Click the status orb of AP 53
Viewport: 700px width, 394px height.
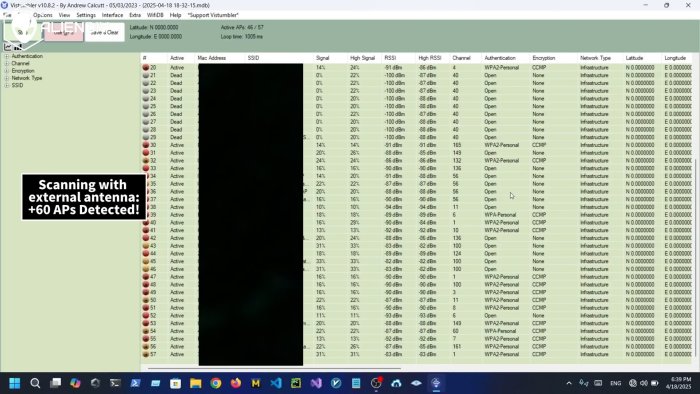(146, 323)
